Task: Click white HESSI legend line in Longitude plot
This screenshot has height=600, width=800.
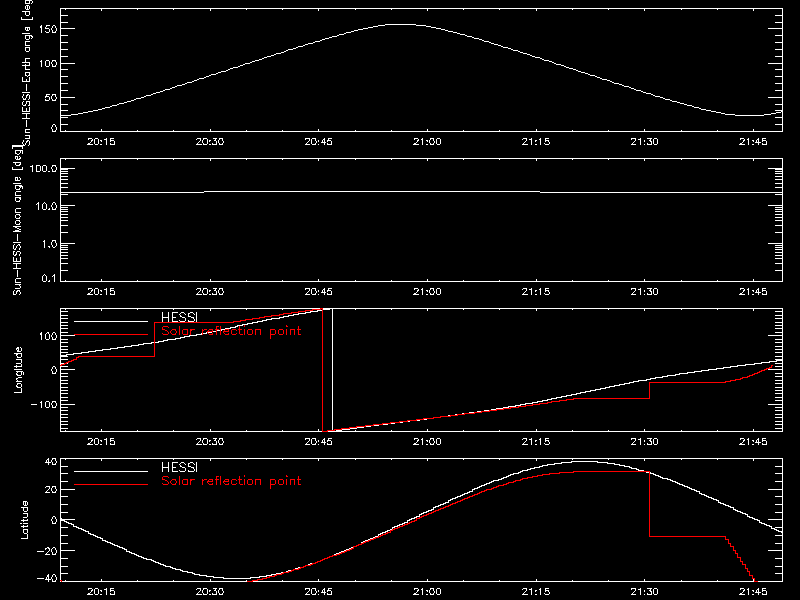Action: tap(111, 321)
